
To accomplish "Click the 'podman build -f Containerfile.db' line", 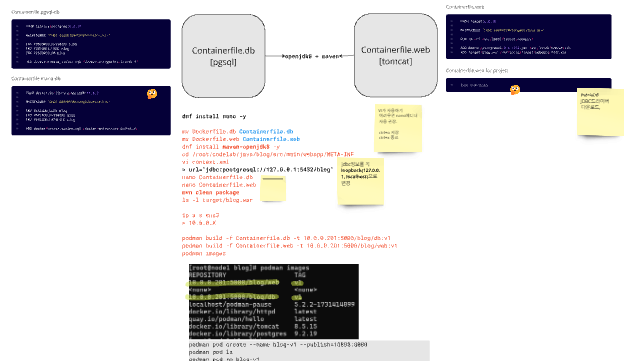I will point(286,238).
